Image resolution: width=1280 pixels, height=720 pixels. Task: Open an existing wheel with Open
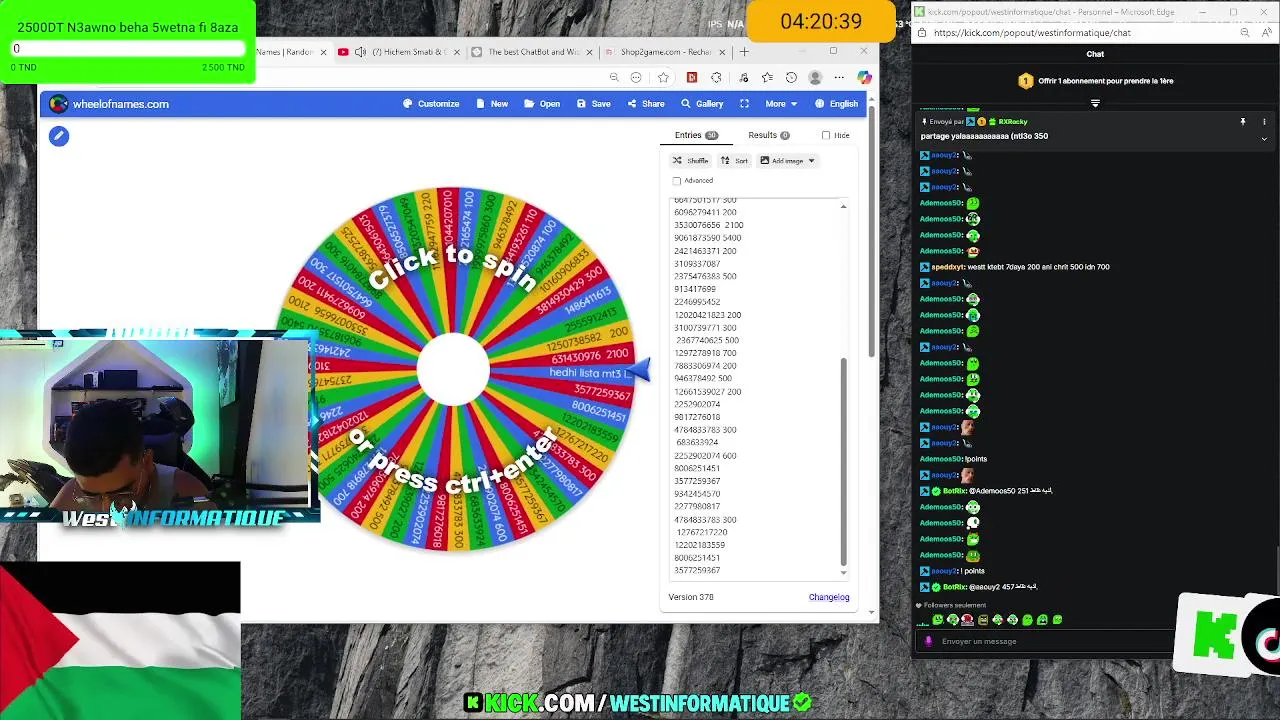[x=542, y=104]
